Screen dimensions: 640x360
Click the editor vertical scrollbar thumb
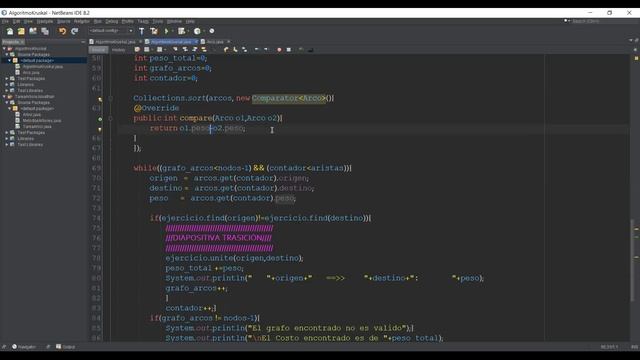[x=633, y=260]
